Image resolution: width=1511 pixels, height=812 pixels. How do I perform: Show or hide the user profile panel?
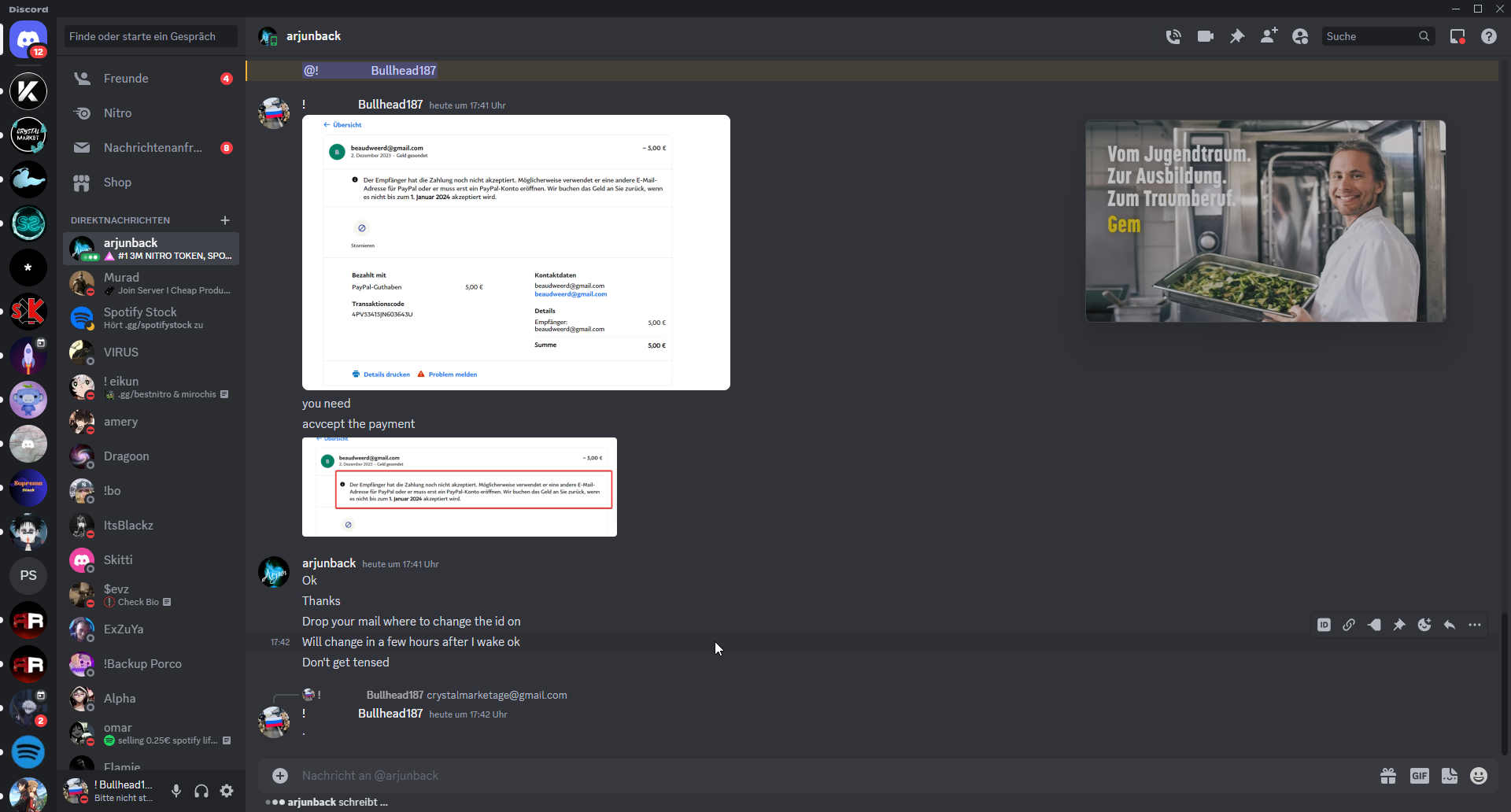point(1300,36)
